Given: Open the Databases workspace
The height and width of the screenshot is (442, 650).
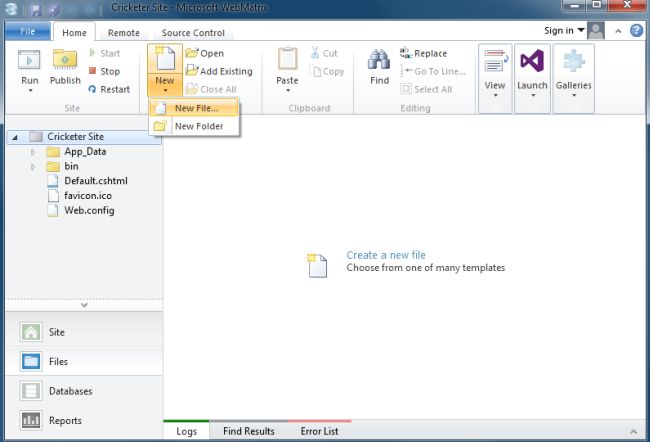Looking at the screenshot, I should (x=85, y=391).
